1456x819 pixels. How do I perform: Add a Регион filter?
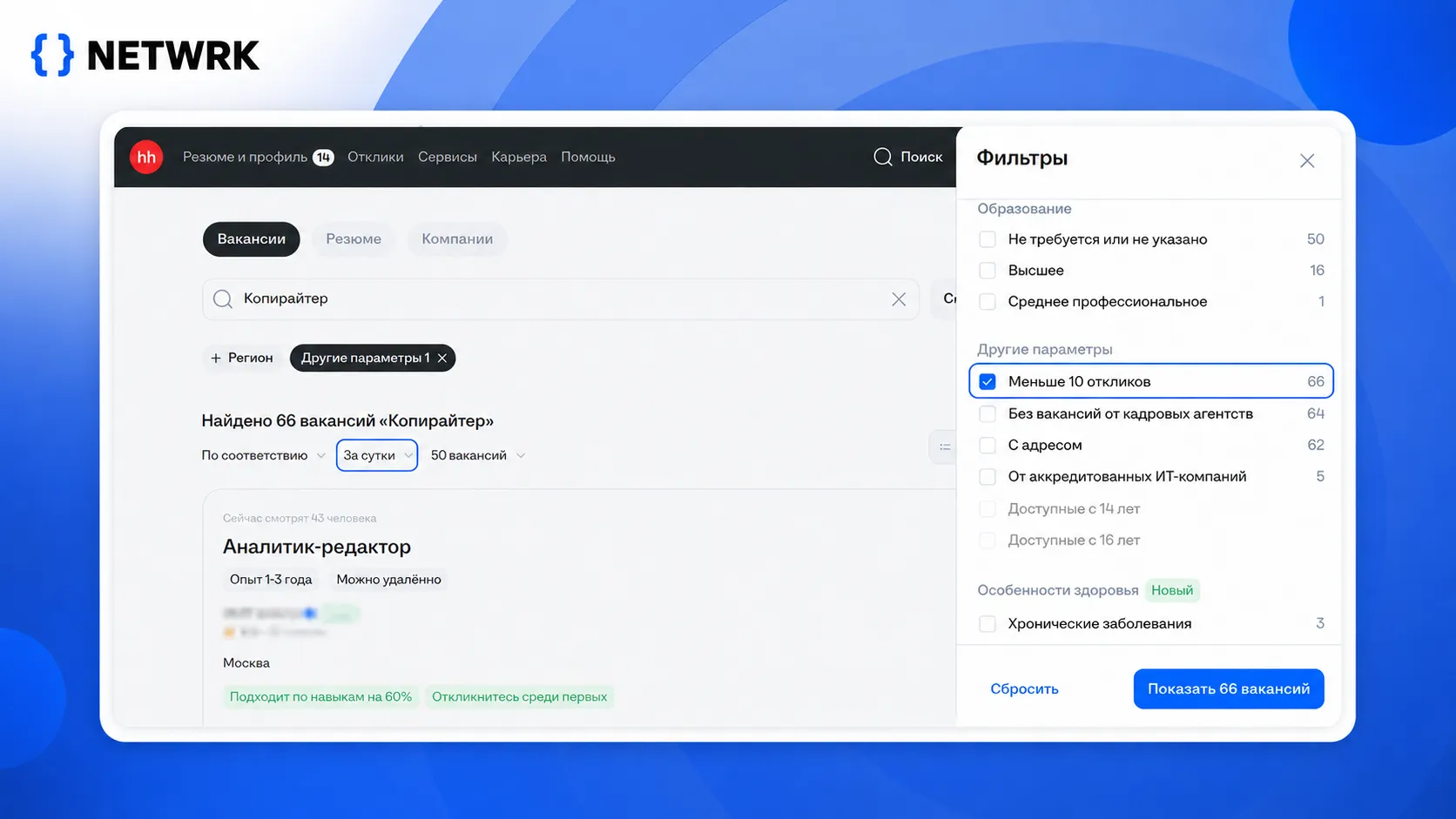coord(242,358)
